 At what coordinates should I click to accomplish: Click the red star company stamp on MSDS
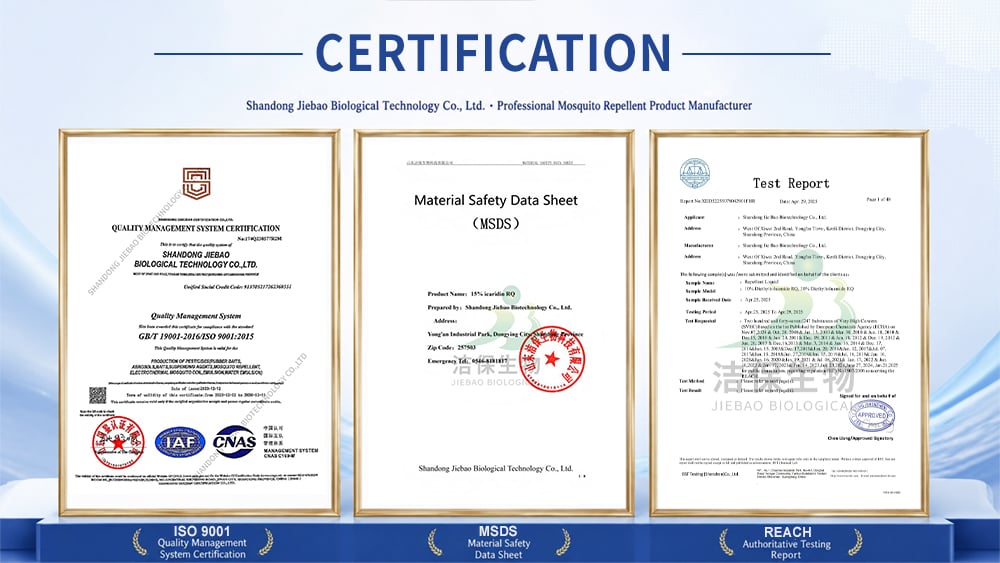tap(552, 359)
